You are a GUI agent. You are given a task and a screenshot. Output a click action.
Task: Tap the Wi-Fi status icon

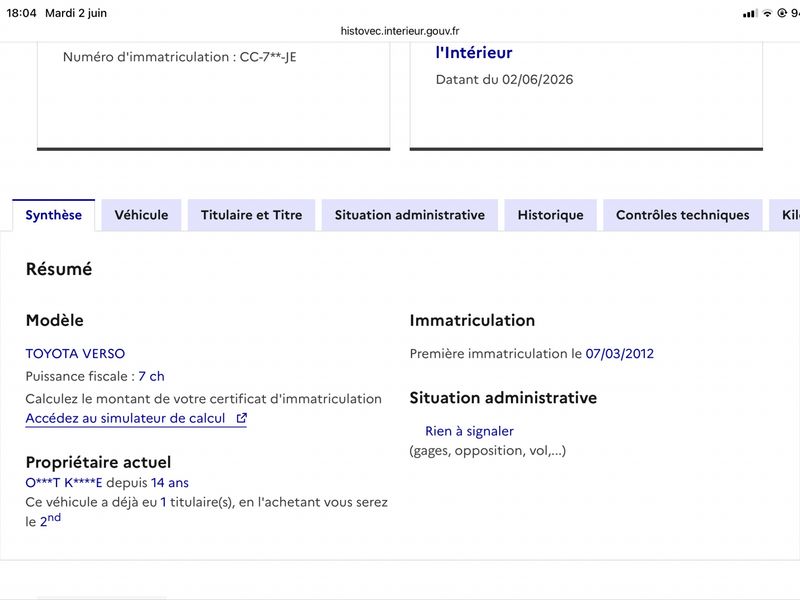pyautogui.click(x=767, y=13)
